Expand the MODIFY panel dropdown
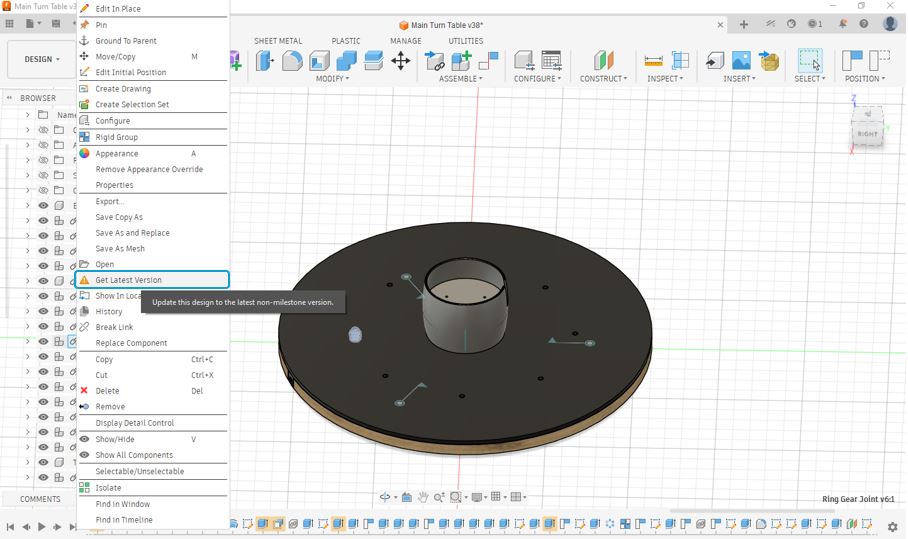This screenshot has height=539, width=908. click(333, 79)
